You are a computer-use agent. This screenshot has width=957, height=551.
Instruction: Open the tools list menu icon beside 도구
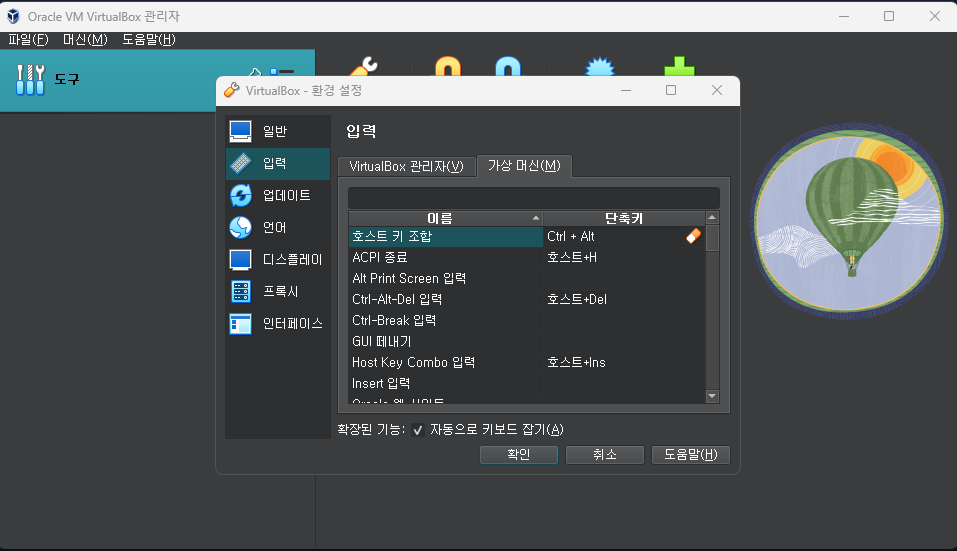tap(282, 71)
